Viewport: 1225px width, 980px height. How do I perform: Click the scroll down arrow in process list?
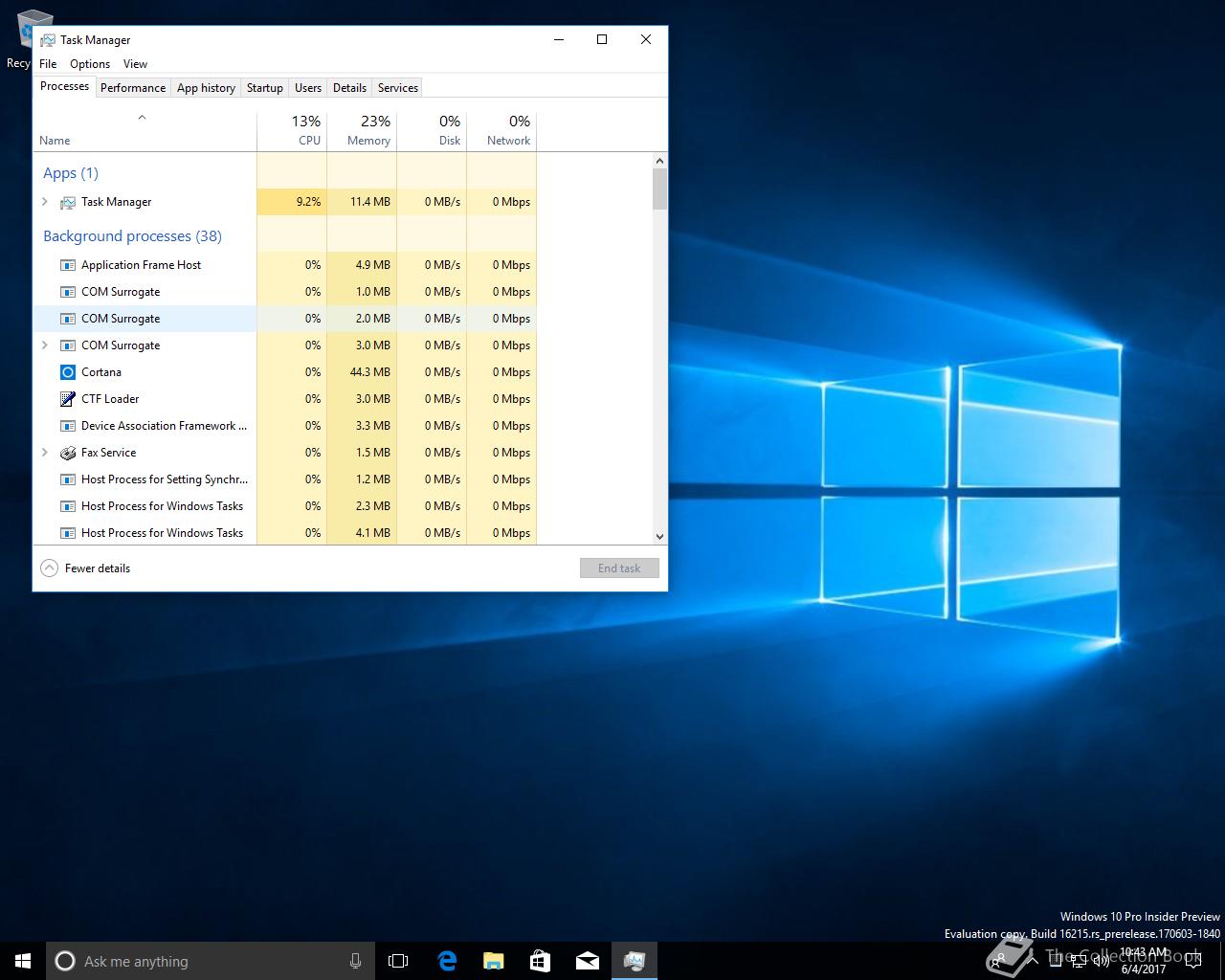(x=659, y=537)
